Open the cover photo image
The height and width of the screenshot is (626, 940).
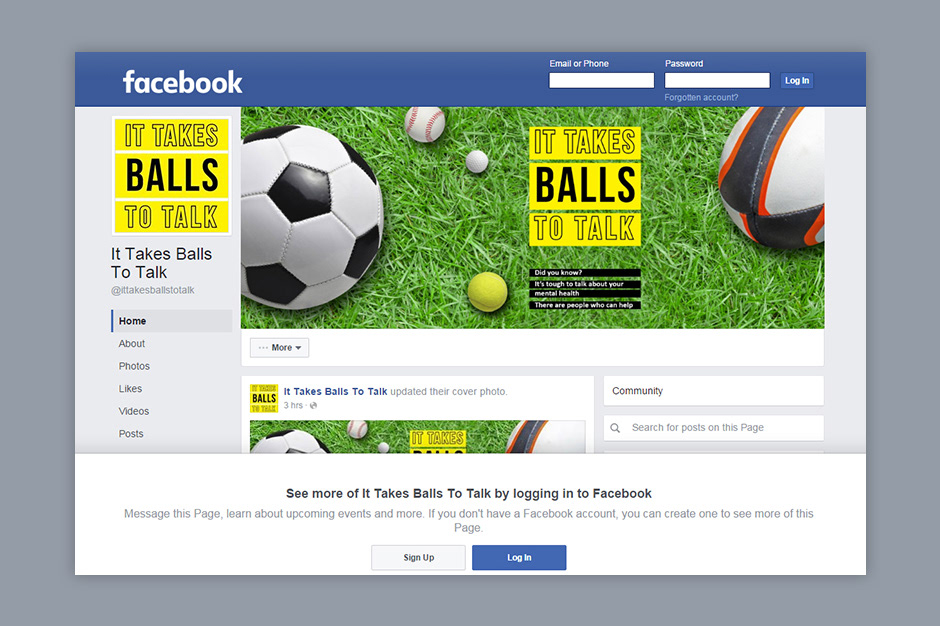tap(532, 218)
